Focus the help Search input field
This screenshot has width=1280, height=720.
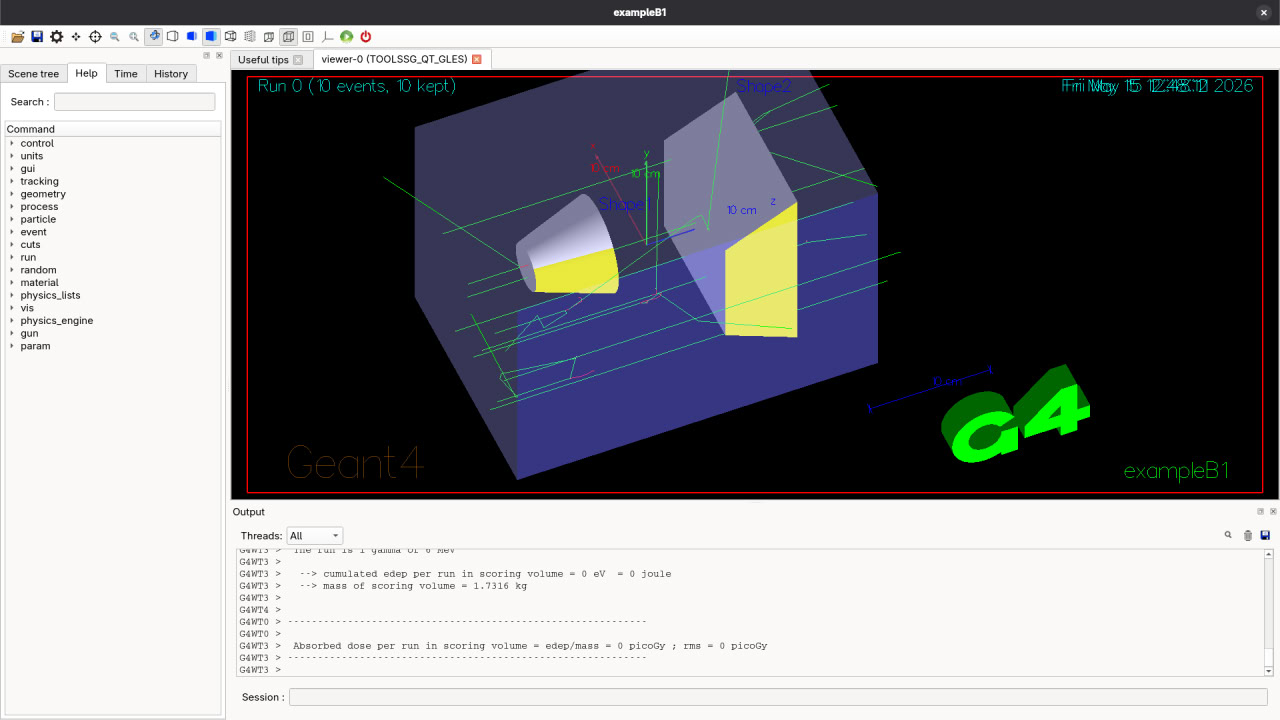coord(134,102)
